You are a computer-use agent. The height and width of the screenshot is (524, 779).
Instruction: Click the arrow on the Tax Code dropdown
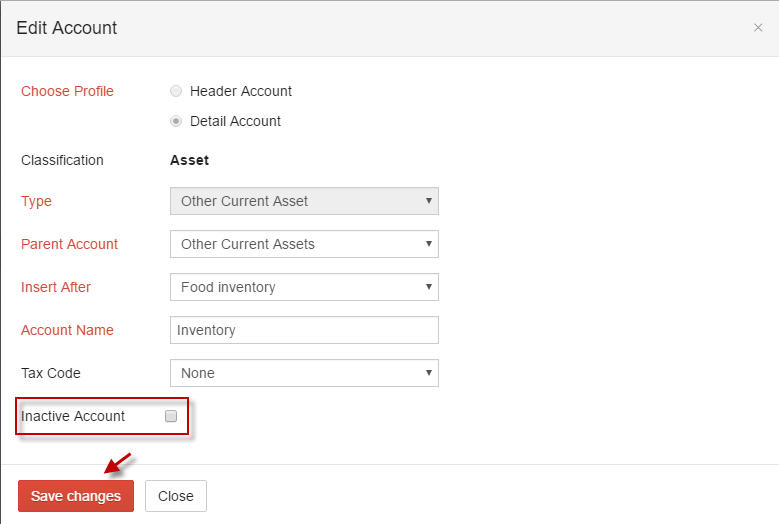428,373
